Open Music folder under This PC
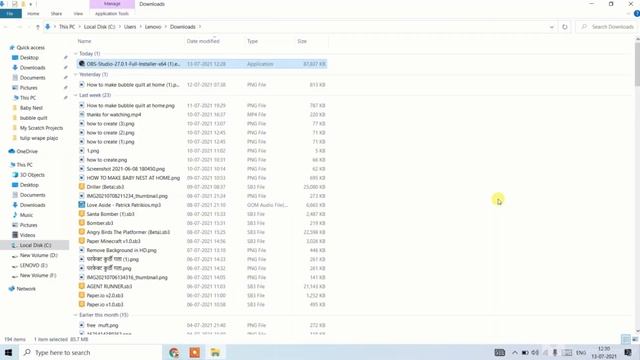The width and height of the screenshot is (640, 360). tap(26, 215)
